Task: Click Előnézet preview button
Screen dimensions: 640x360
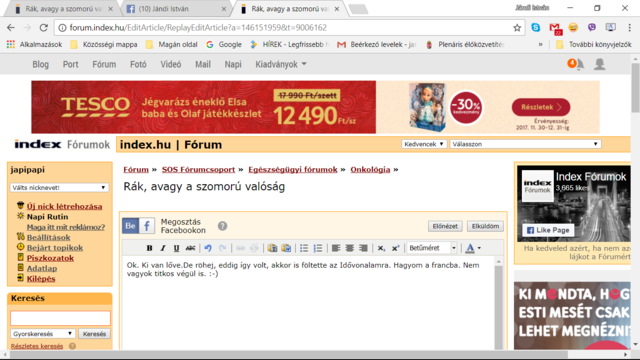Action: click(445, 226)
